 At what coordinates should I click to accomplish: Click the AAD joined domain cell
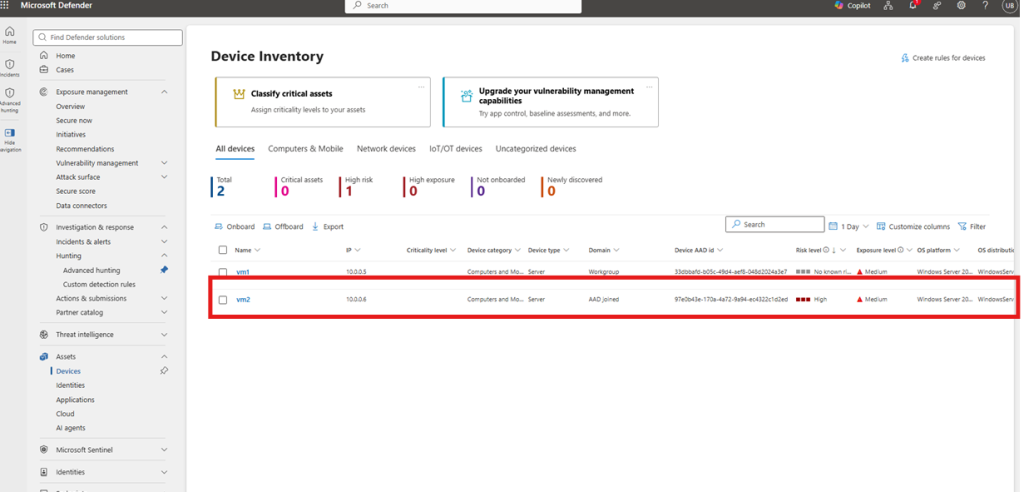click(x=603, y=299)
